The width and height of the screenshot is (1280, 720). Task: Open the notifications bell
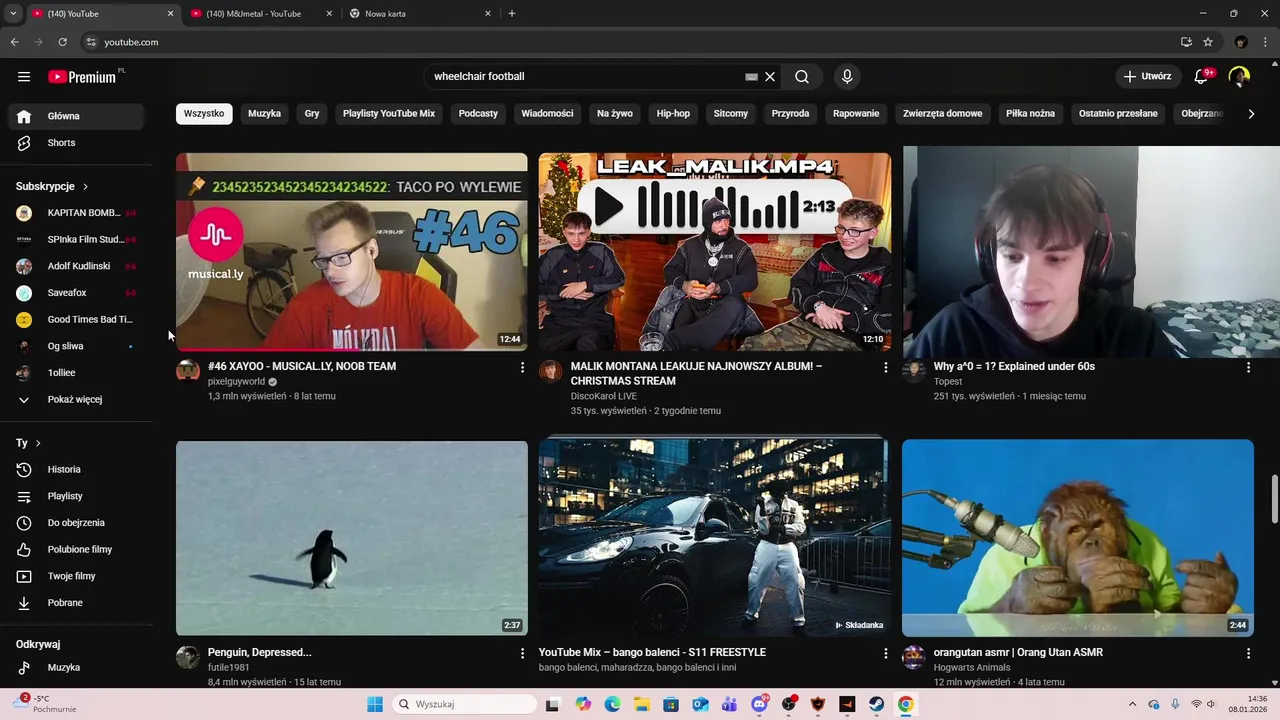pyautogui.click(x=1203, y=76)
